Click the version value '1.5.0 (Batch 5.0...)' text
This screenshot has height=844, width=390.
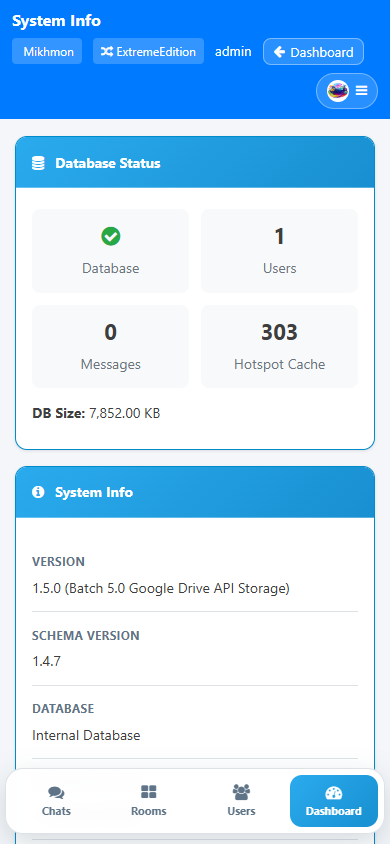click(x=161, y=589)
